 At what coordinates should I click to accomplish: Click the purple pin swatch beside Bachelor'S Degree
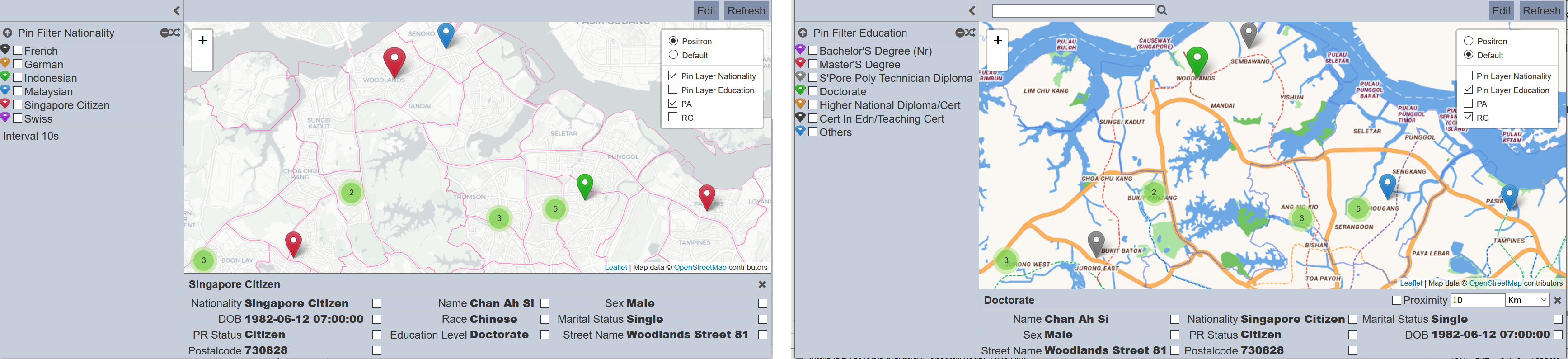pos(800,49)
